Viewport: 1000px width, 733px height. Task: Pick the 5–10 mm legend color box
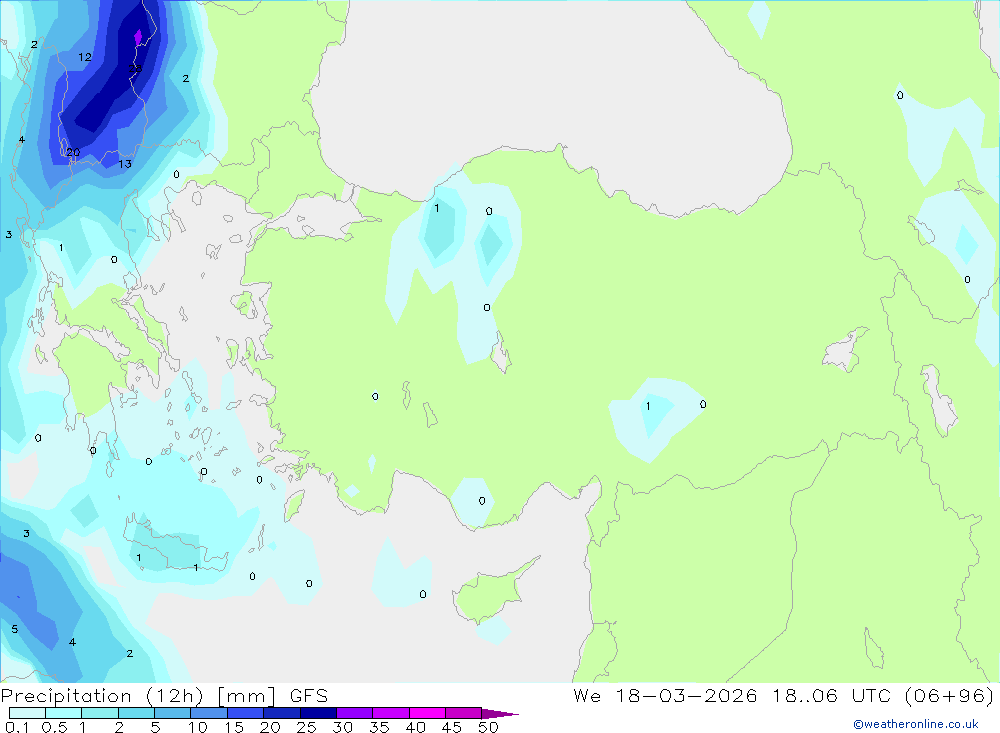point(173,713)
